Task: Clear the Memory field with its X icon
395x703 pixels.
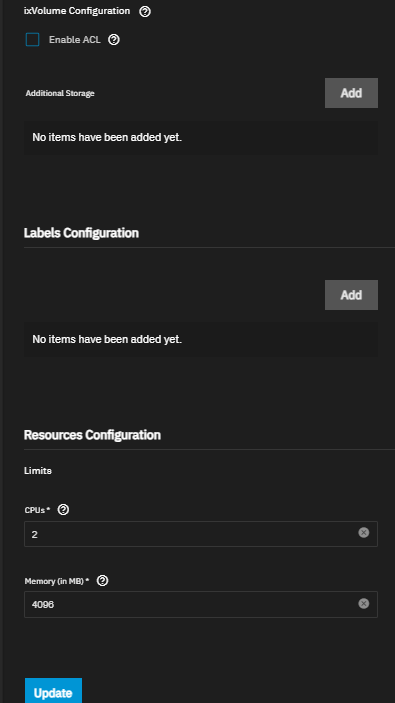Action: [364, 603]
